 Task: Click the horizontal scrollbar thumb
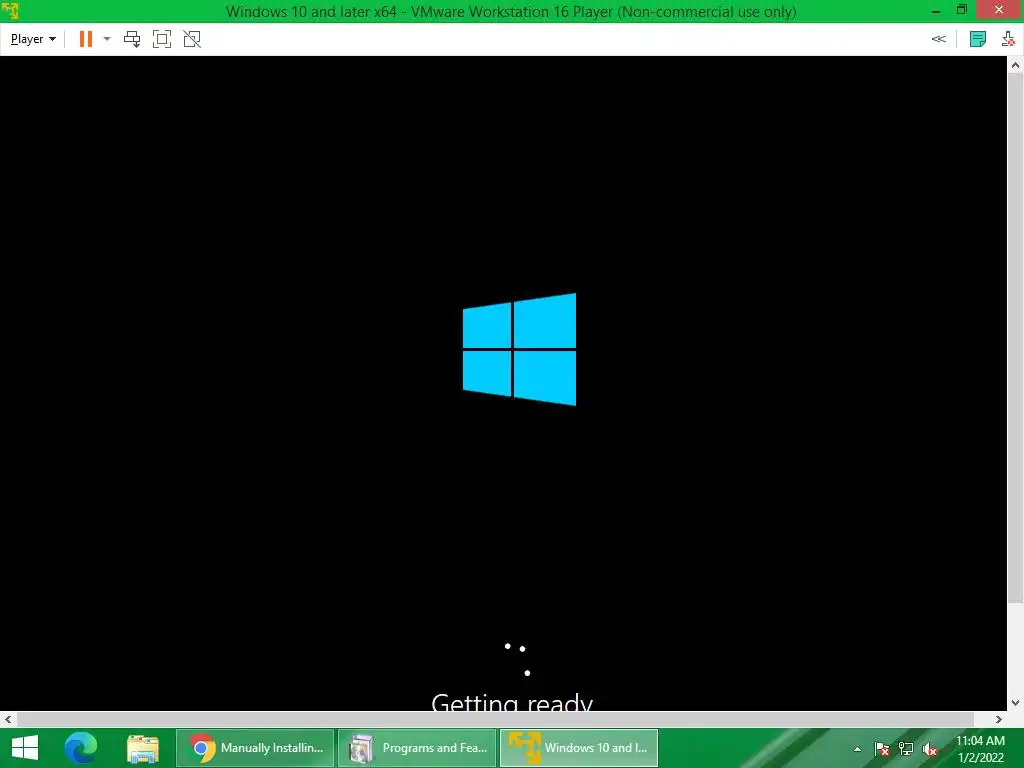coord(496,720)
